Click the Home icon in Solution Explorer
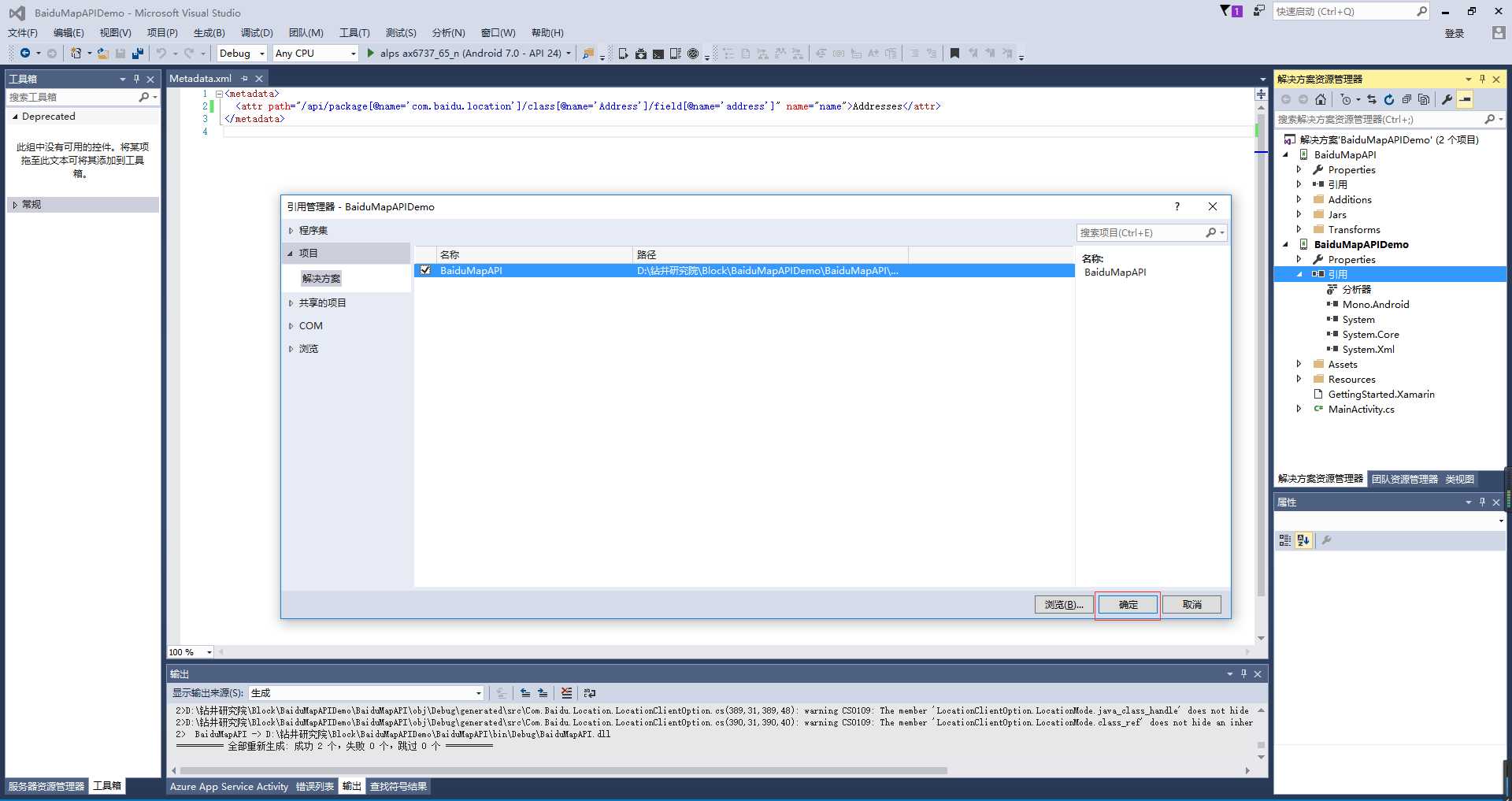This screenshot has width=1512, height=801. [1321, 99]
